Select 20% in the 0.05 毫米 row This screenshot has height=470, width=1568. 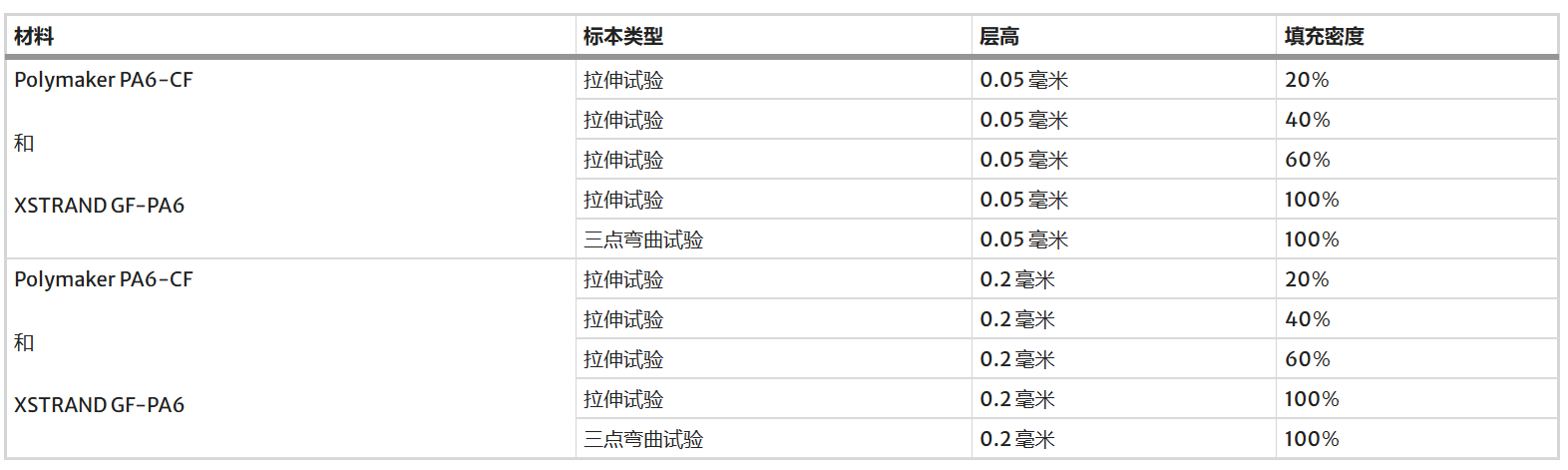(1307, 80)
